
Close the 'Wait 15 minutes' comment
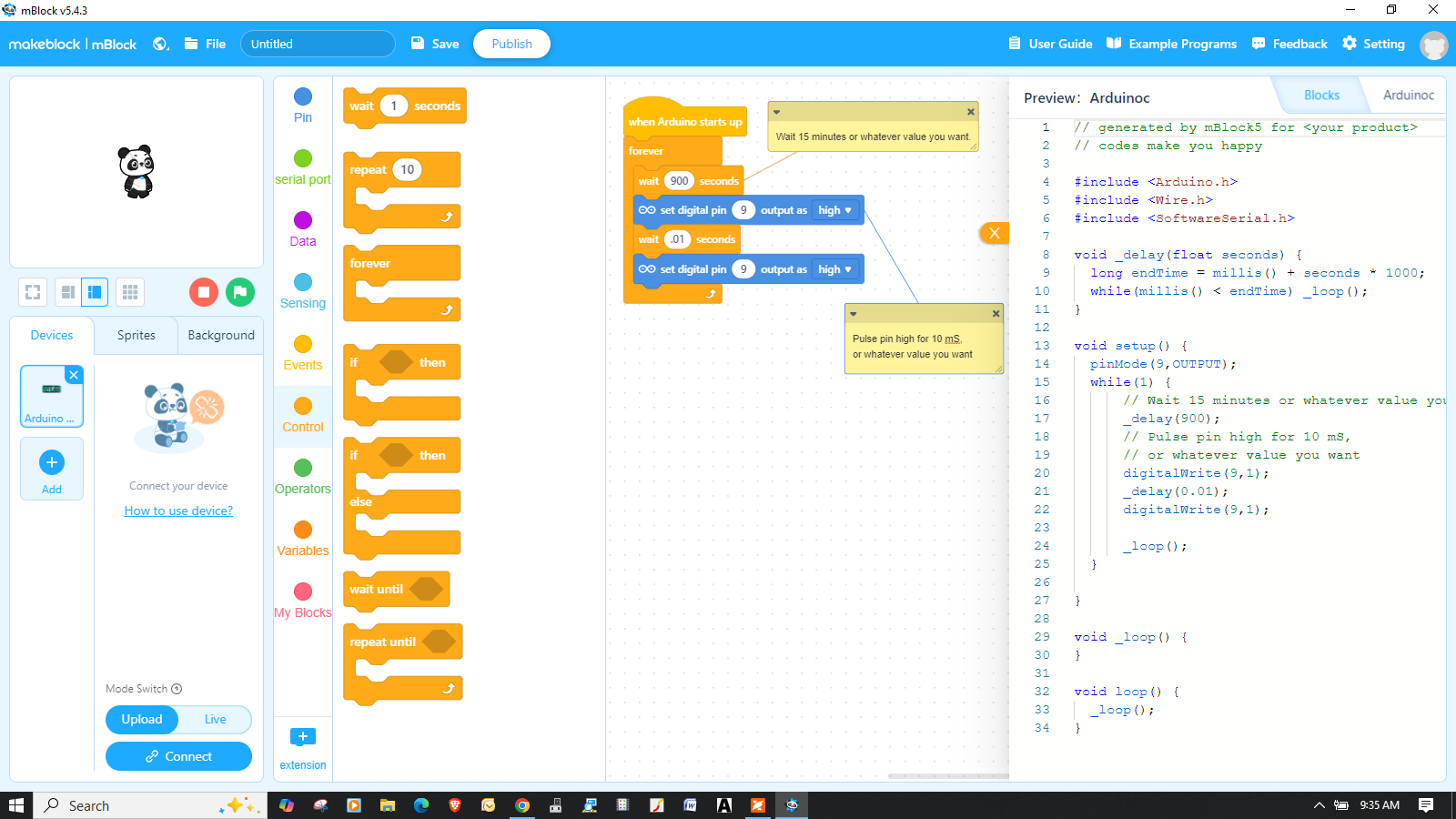[x=971, y=112]
